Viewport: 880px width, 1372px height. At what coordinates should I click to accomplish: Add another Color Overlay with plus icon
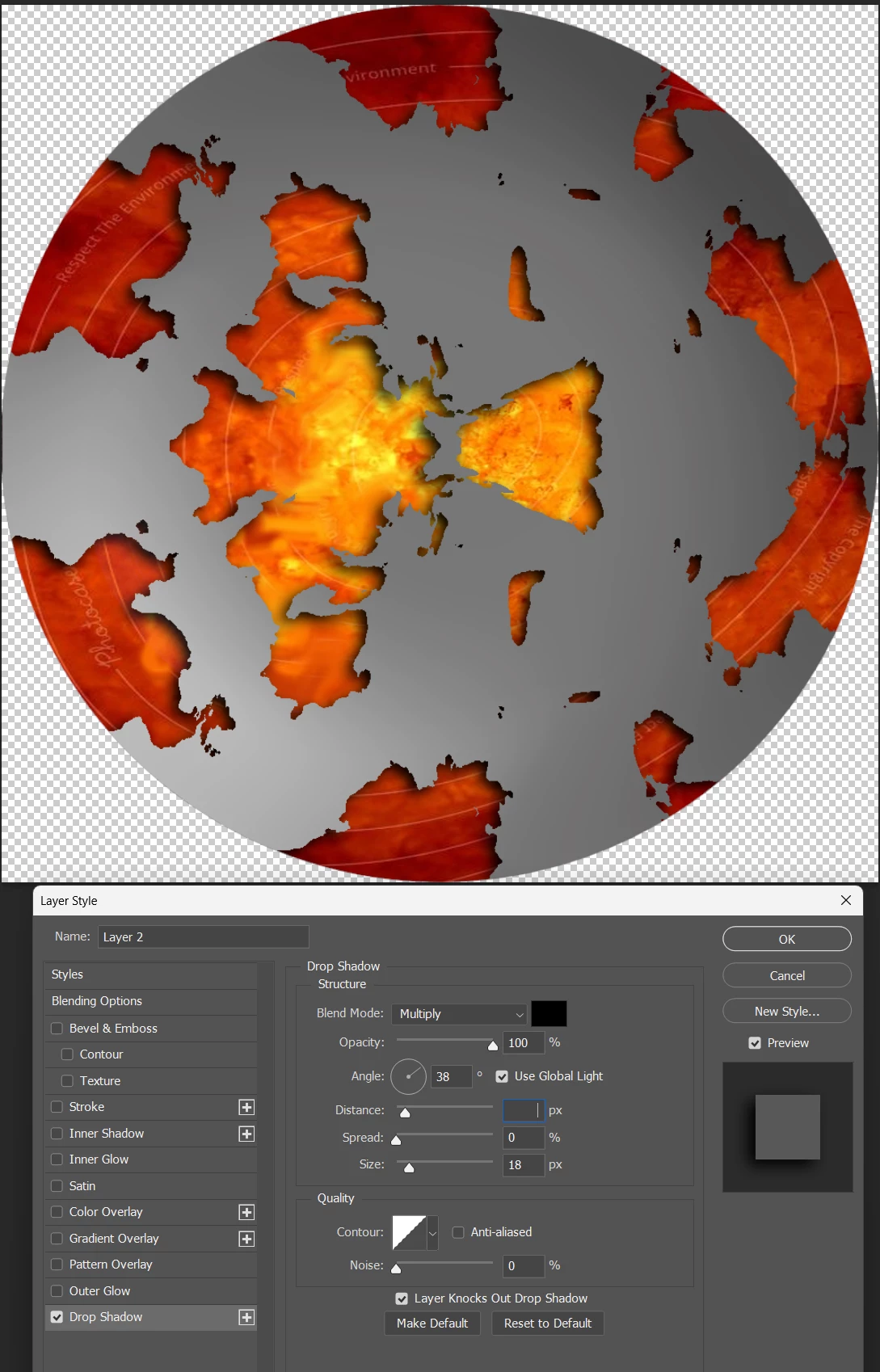pyautogui.click(x=246, y=1212)
